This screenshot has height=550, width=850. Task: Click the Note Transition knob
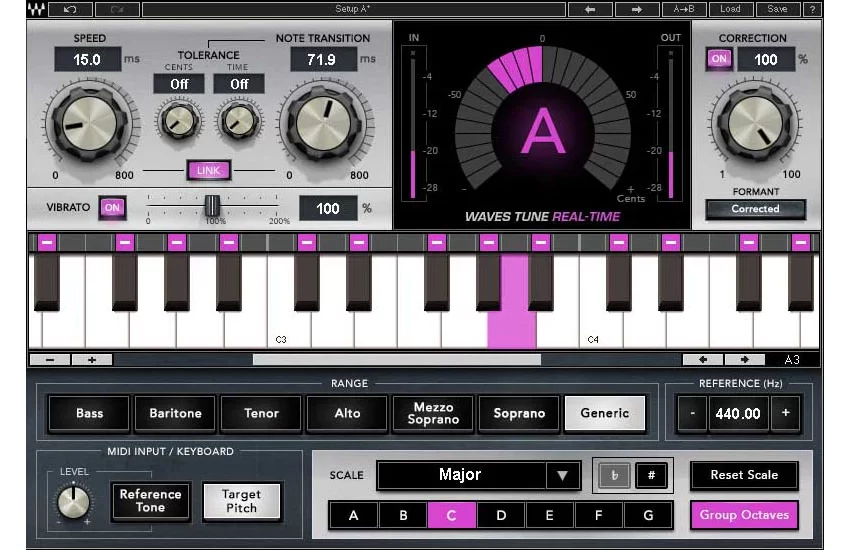[324, 124]
